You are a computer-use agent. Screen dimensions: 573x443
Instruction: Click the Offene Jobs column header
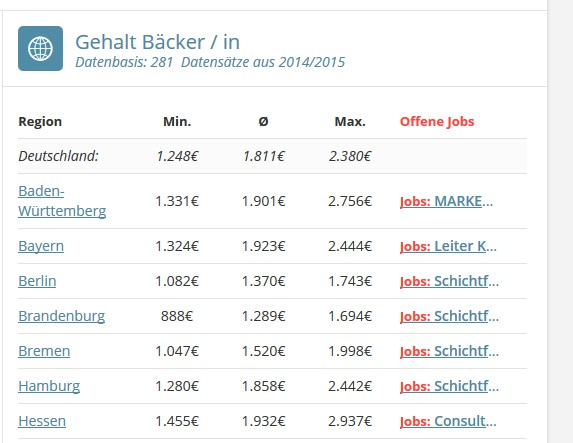tap(437, 121)
